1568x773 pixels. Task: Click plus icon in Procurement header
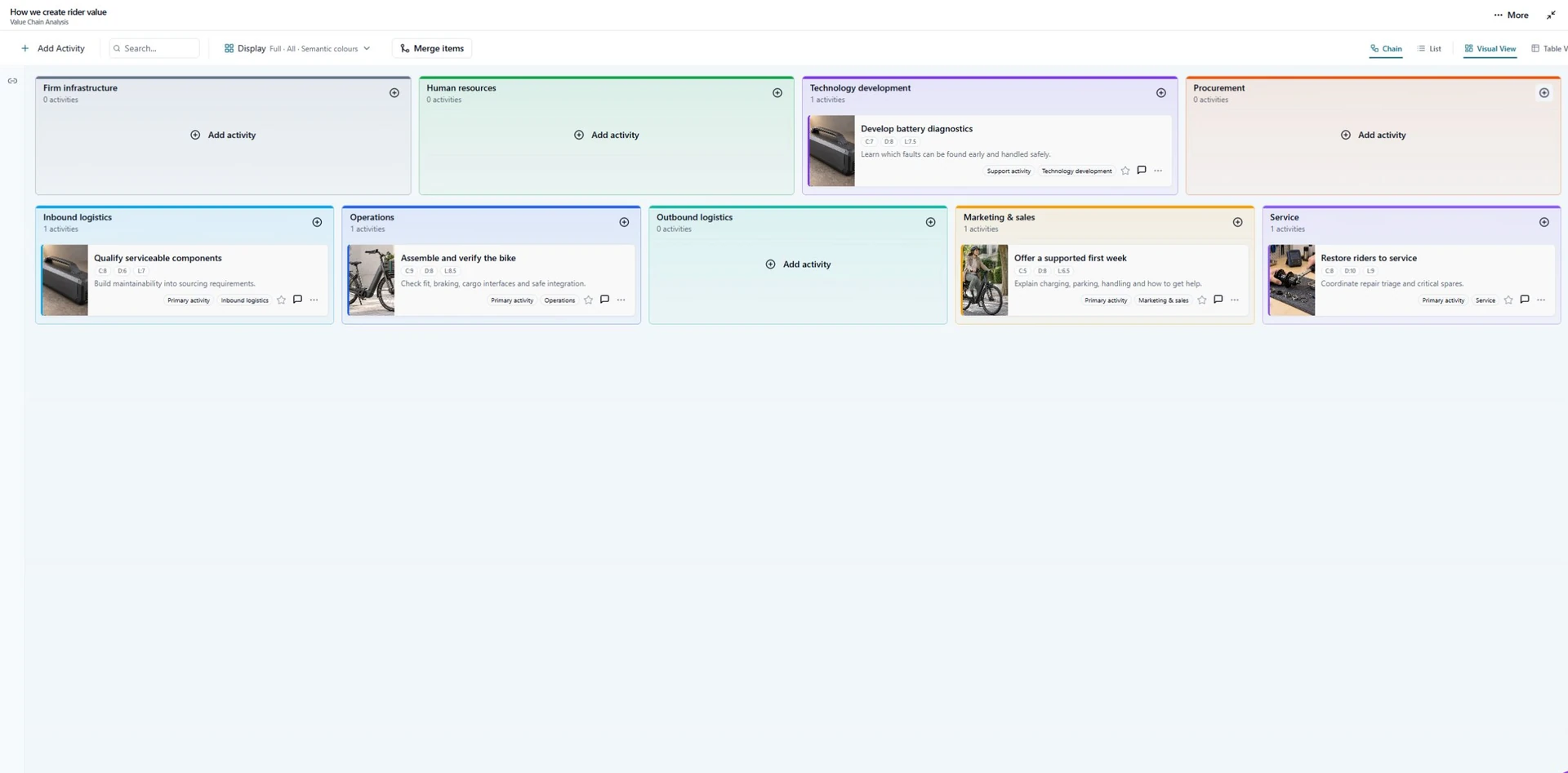tap(1544, 93)
